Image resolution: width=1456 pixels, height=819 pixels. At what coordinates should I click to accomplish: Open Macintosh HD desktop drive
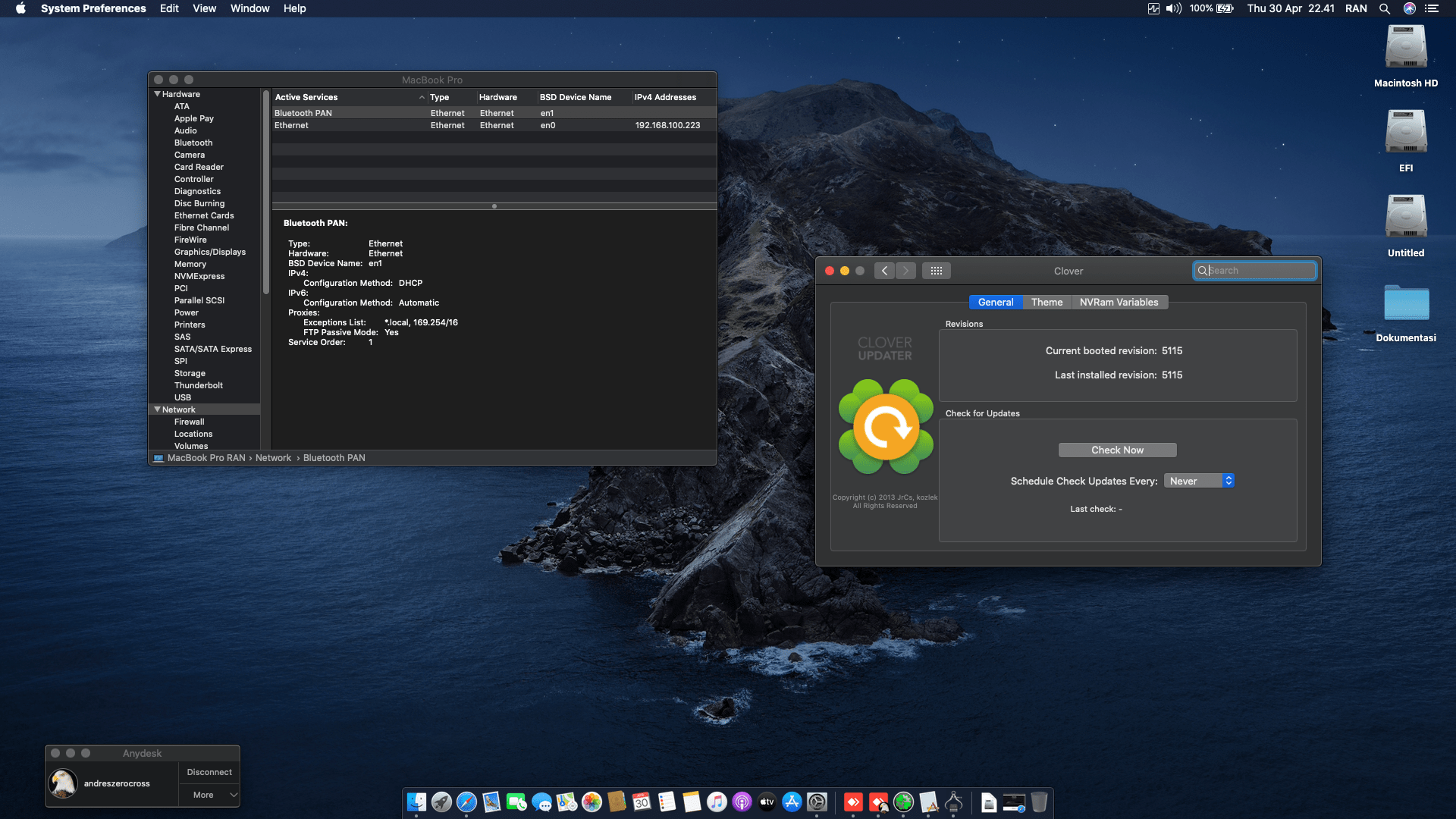pos(1406,56)
